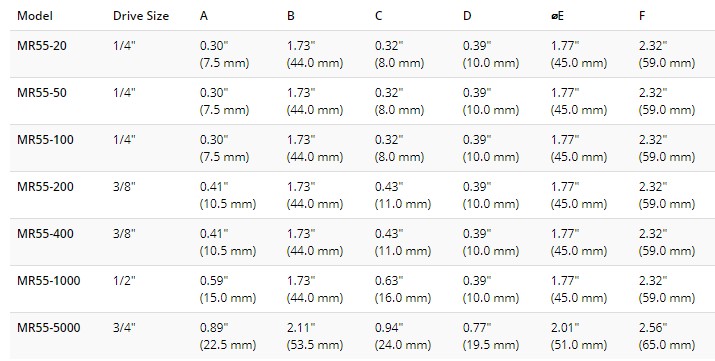Select the MR55-5000 model cell
Image resolution: width=715 pixels, height=361 pixels.
coord(49,327)
